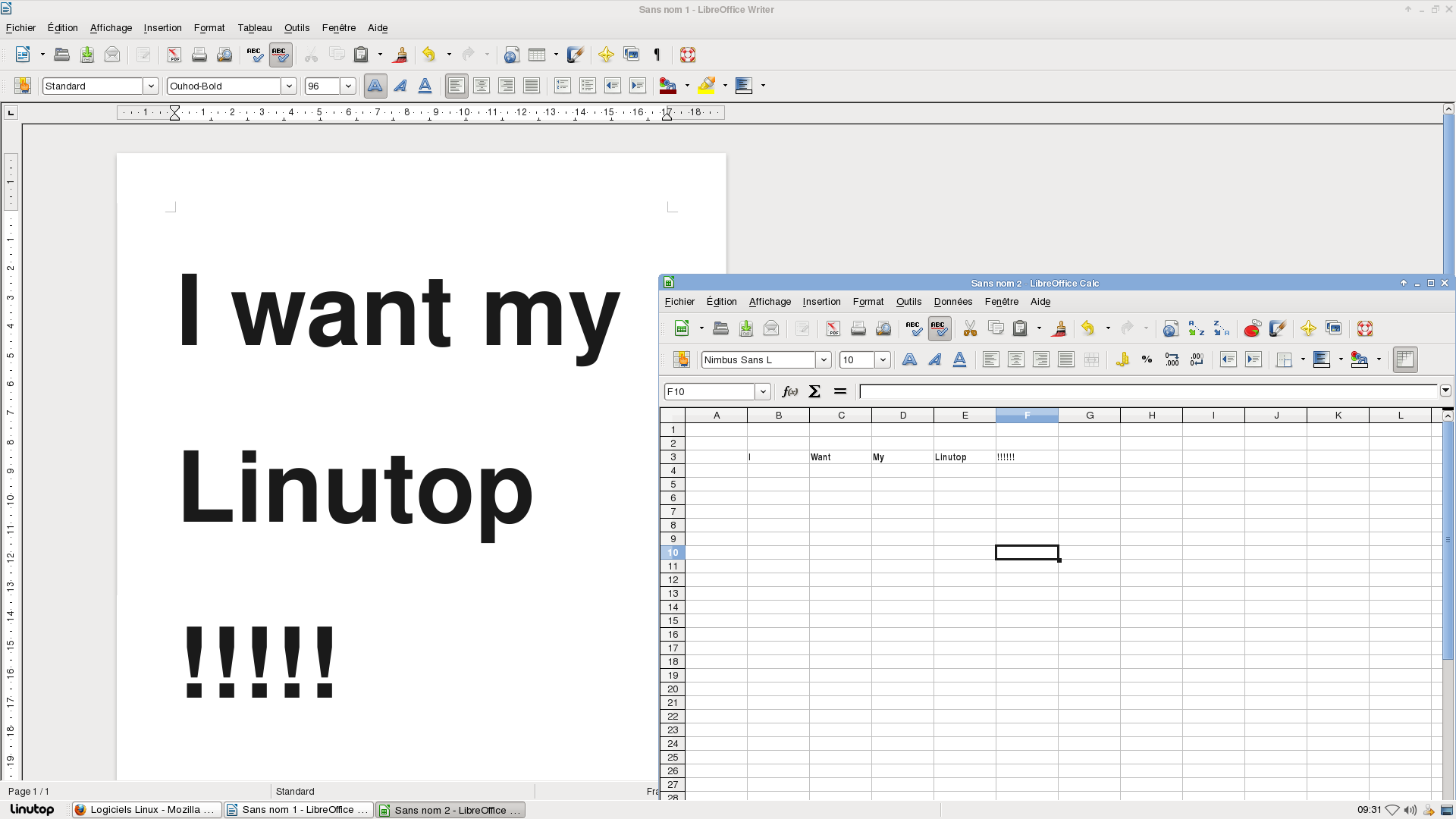Click the volume icon in system tray

(x=1410, y=810)
